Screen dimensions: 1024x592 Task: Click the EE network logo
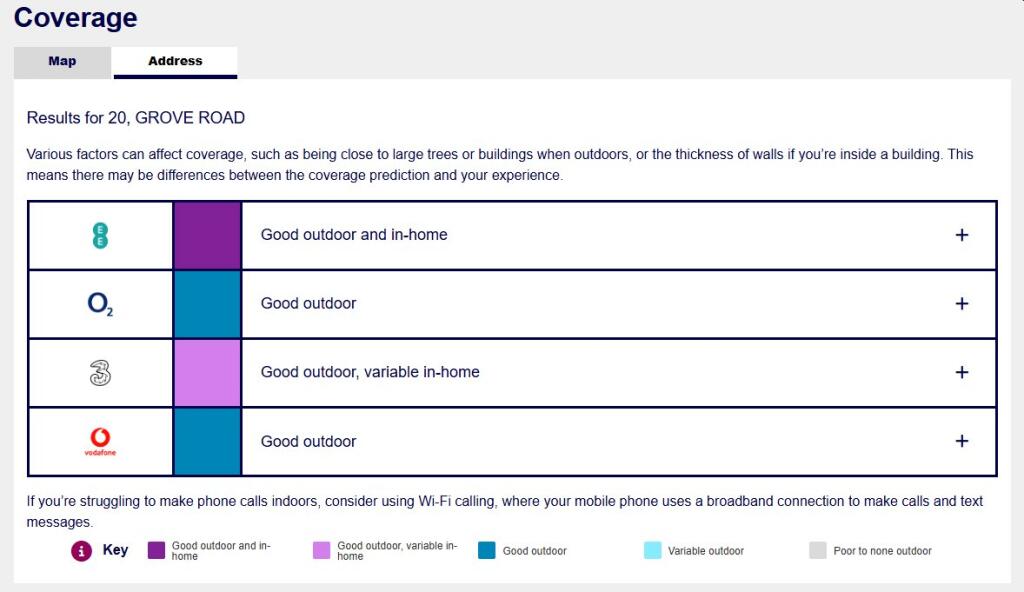tap(100, 236)
